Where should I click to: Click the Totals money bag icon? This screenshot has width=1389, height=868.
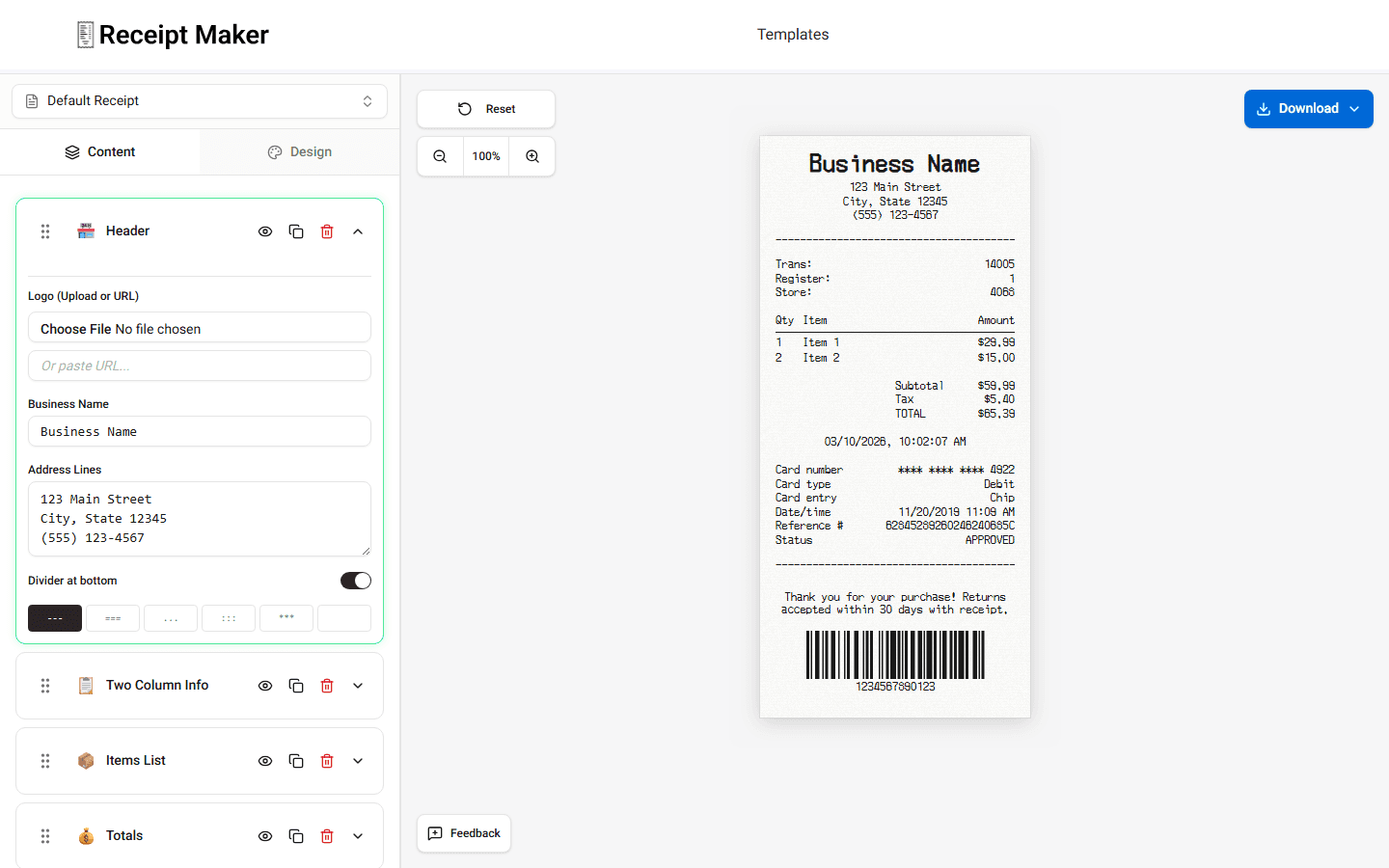(x=85, y=835)
